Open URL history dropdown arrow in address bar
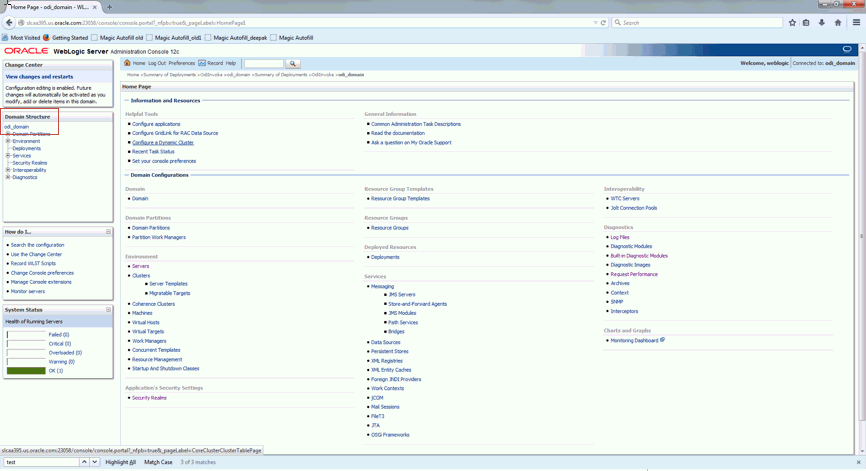The image size is (866, 471). pos(595,23)
